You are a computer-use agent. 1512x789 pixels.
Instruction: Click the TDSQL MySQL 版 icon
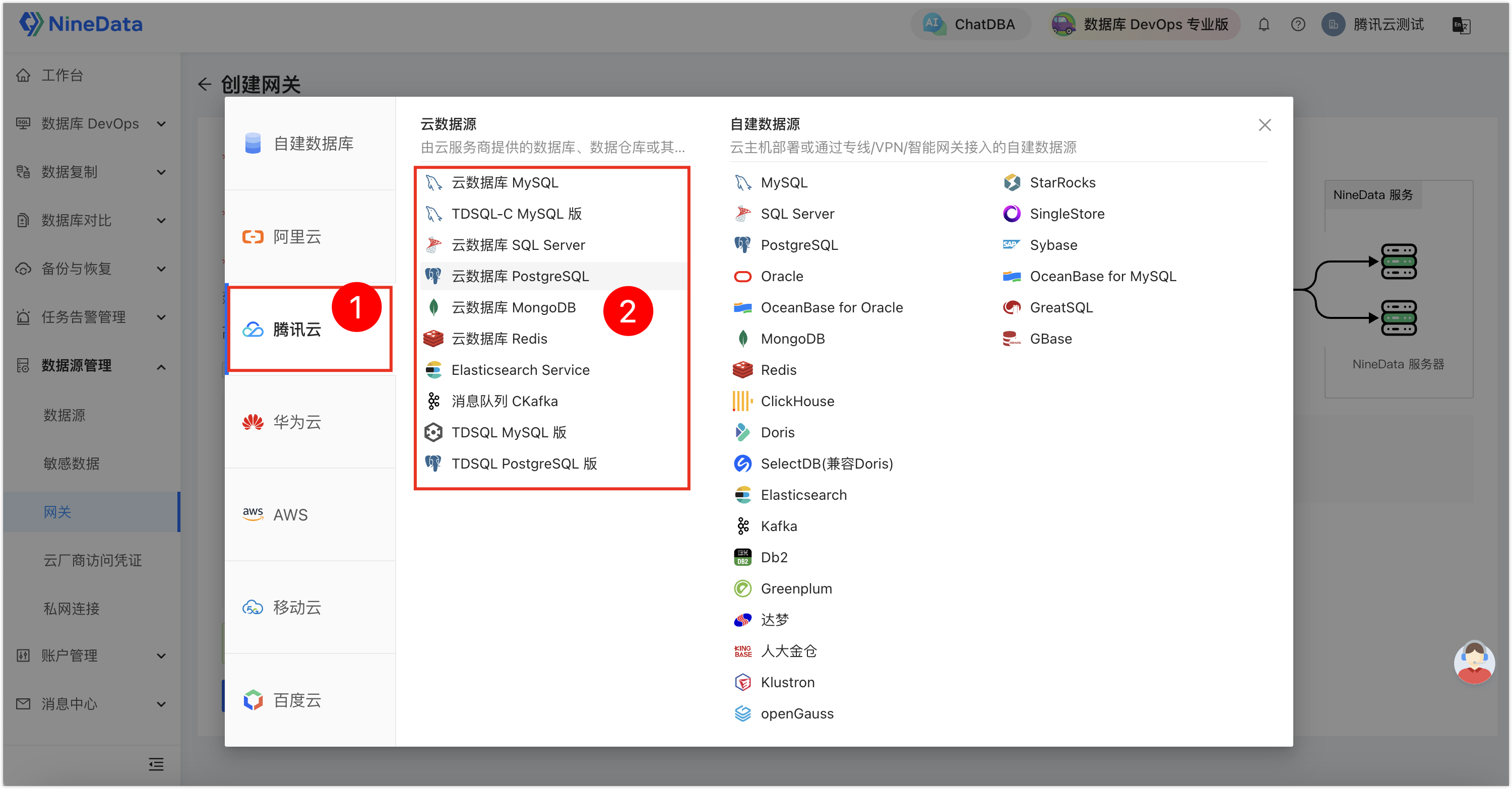pos(433,432)
